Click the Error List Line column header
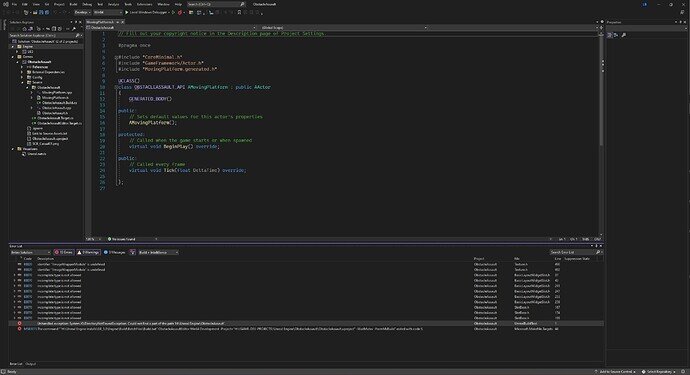The height and width of the screenshot is (375, 690). (558, 258)
